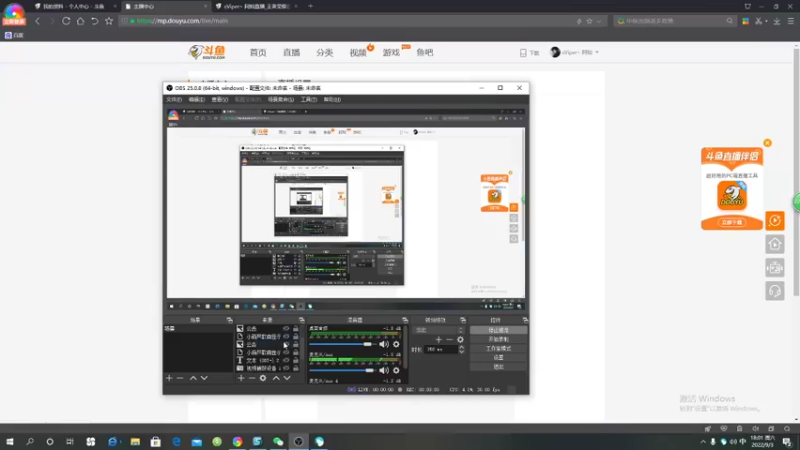Click the orange play icon on Douyu right sidebar

774,220
